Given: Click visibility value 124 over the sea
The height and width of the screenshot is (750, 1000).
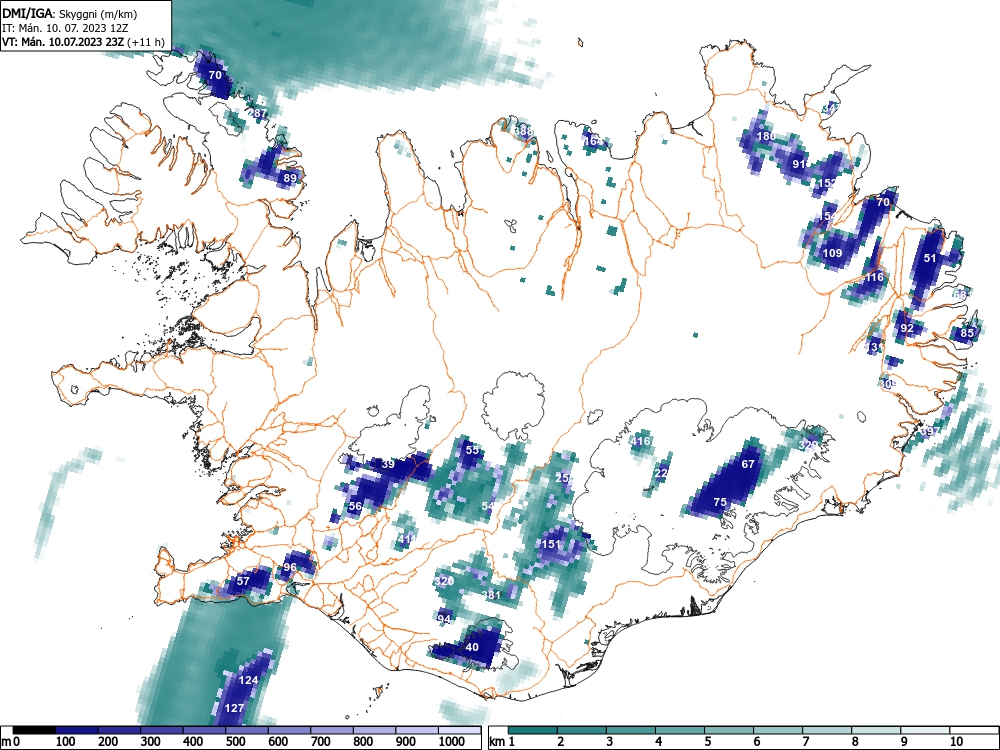Looking at the screenshot, I should pyautogui.click(x=248, y=680).
